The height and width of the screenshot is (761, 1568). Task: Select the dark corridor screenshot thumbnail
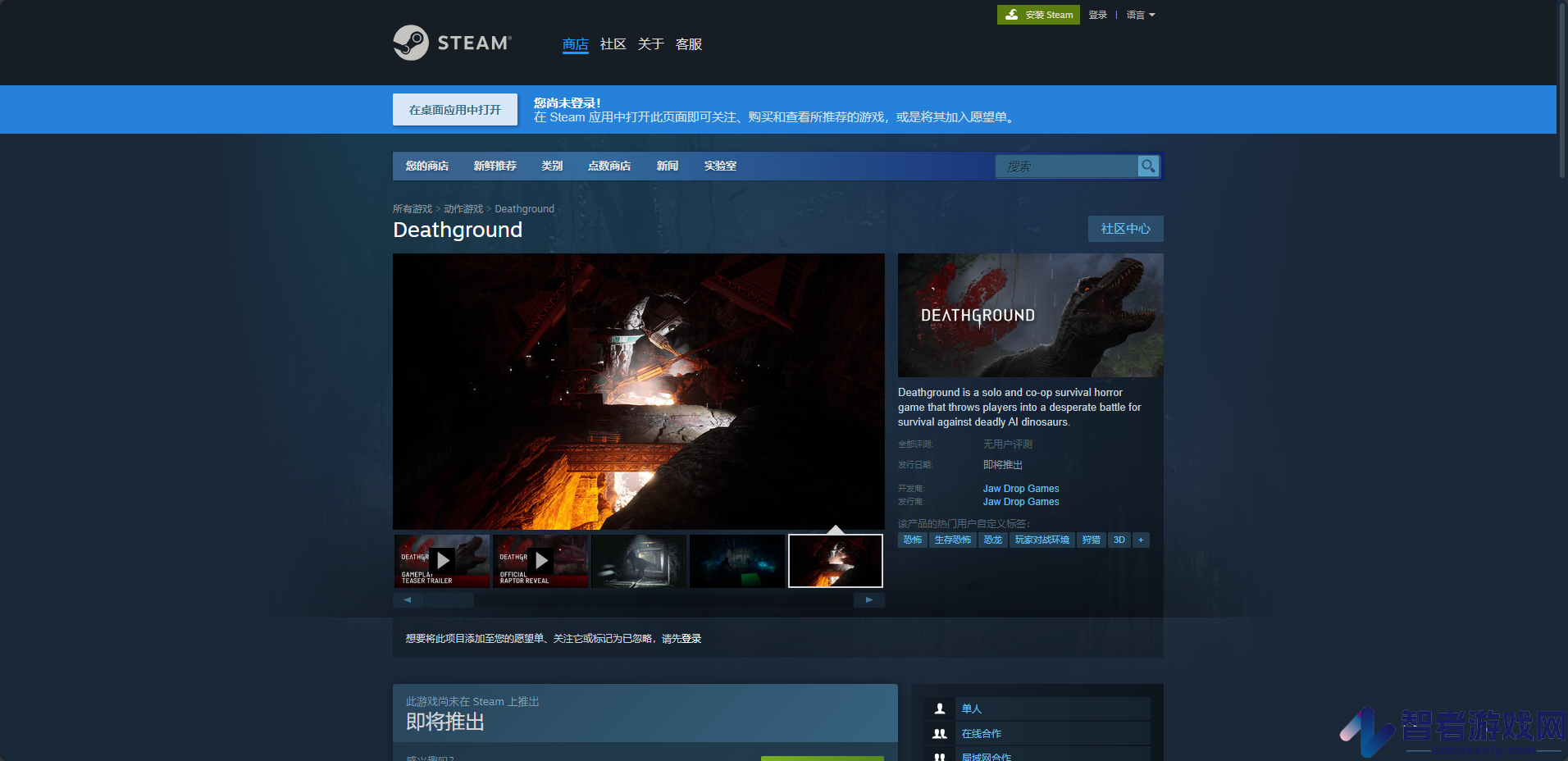click(x=639, y=561)
